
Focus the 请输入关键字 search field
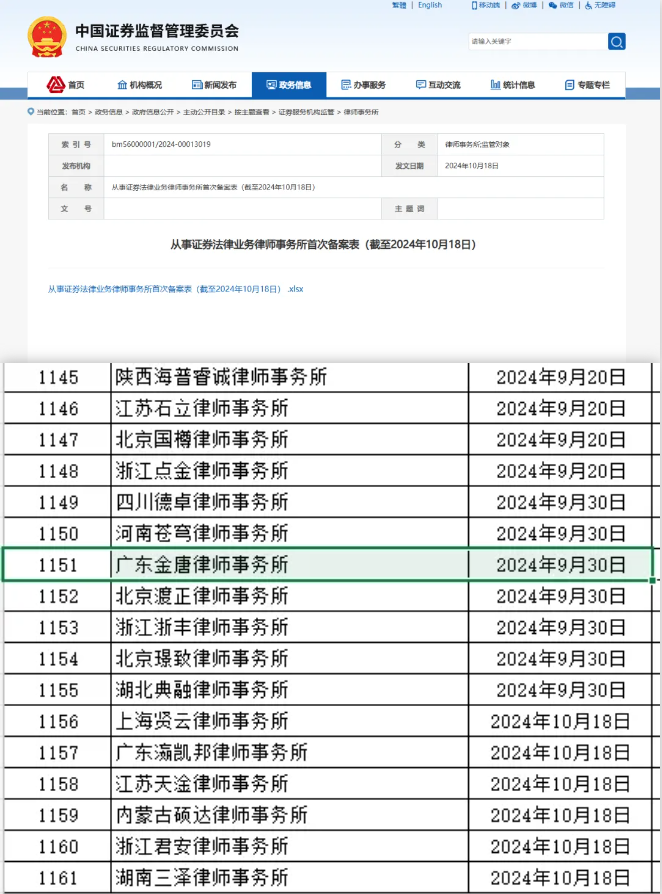(538, 42)
